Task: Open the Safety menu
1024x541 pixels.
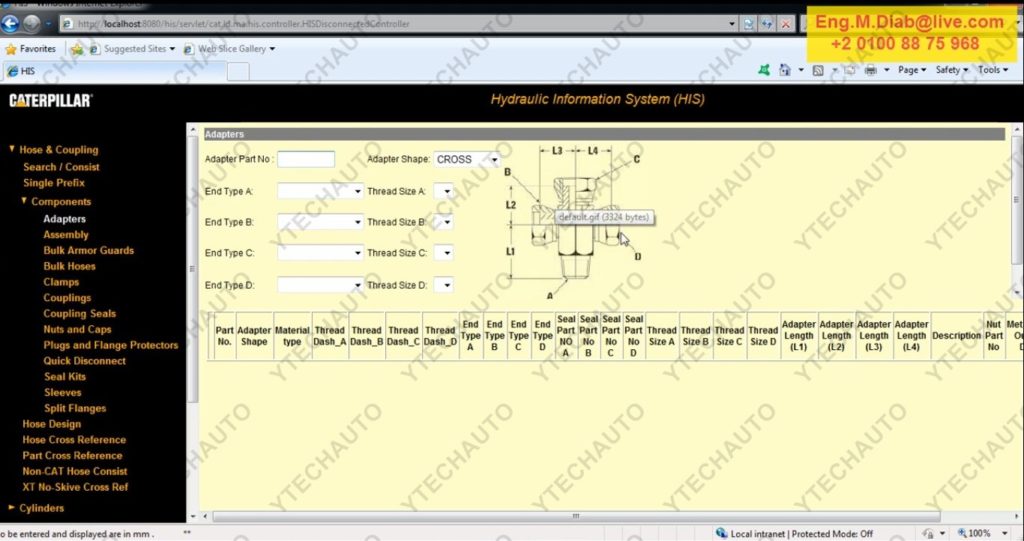Action: [952, 70]
